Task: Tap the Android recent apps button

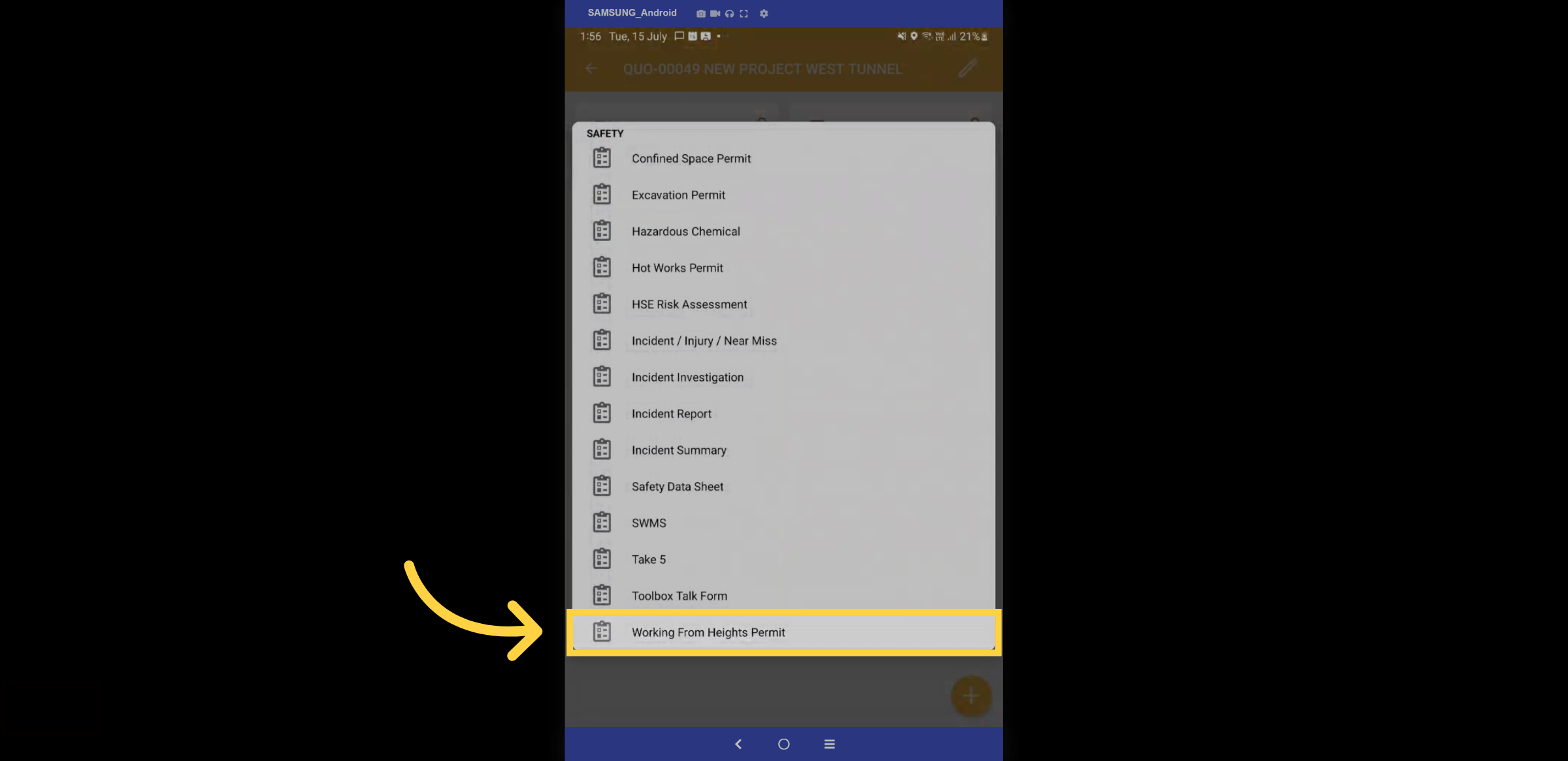Action: point(830,744)
